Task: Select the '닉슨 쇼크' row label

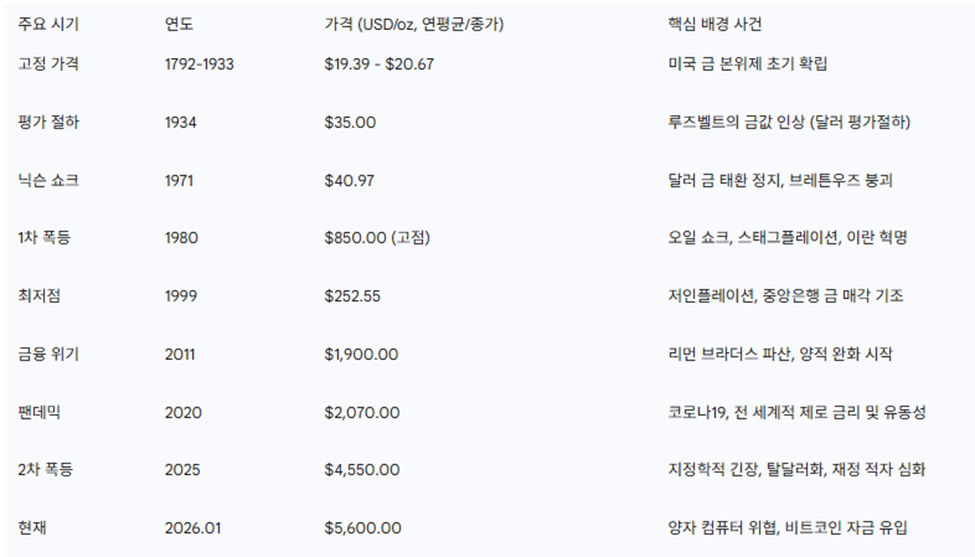Action: click(x=48, y=180)
